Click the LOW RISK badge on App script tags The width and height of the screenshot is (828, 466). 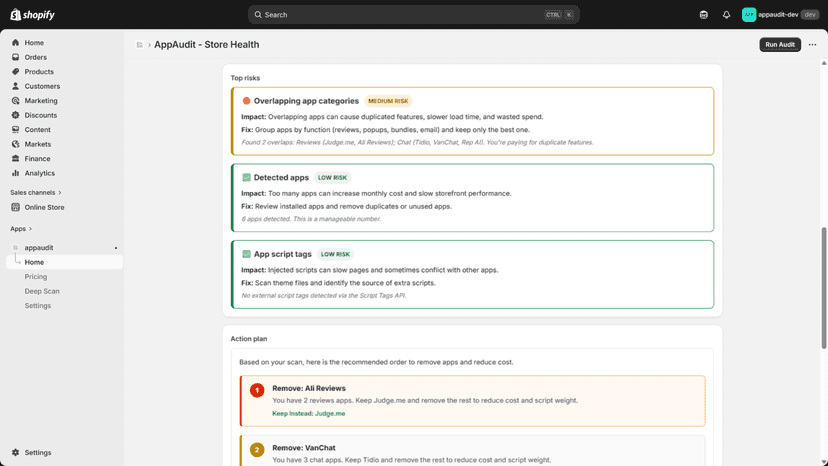coord(335,254)
